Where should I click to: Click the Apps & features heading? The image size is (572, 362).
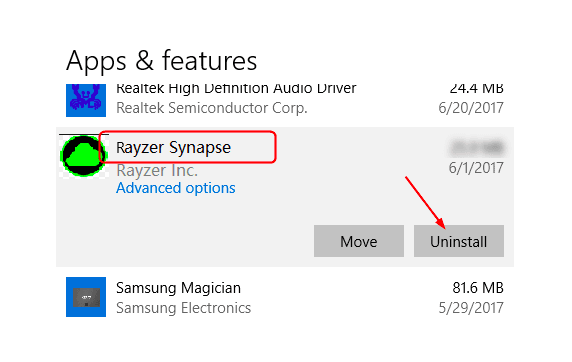[162, 61]
